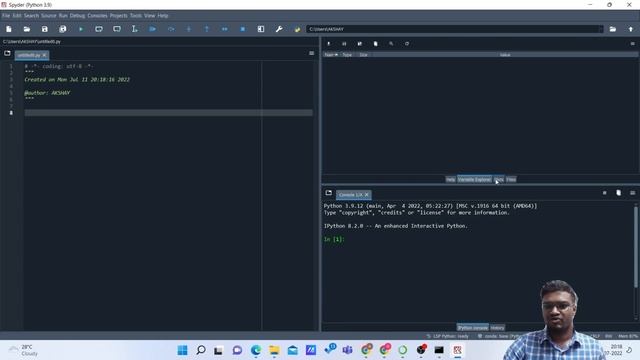The width and height of the screenshot is (640, 360).
Task: Refresh variables icon
Action: pyautogui.click(x=407, y=44)
